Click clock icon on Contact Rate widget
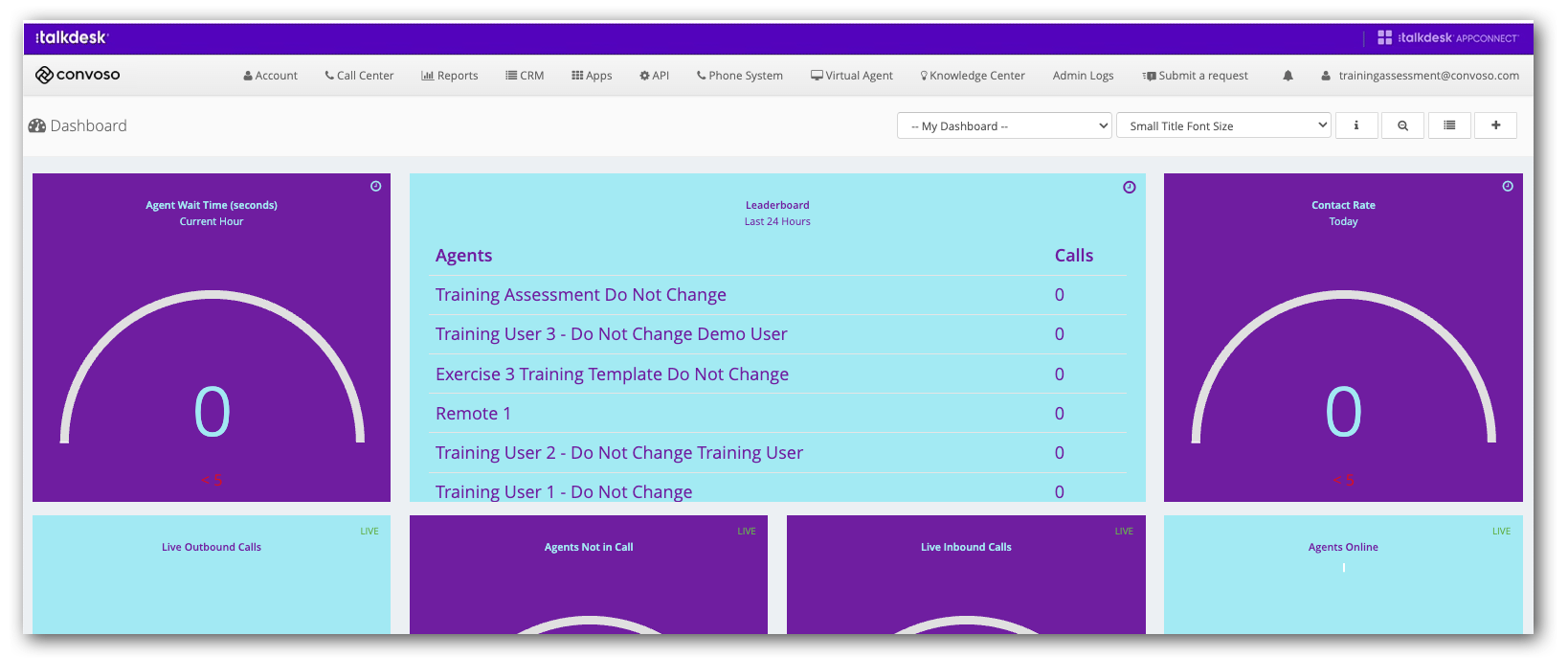The height and width of the screenshot is (658, 1568). (1508, 186)
